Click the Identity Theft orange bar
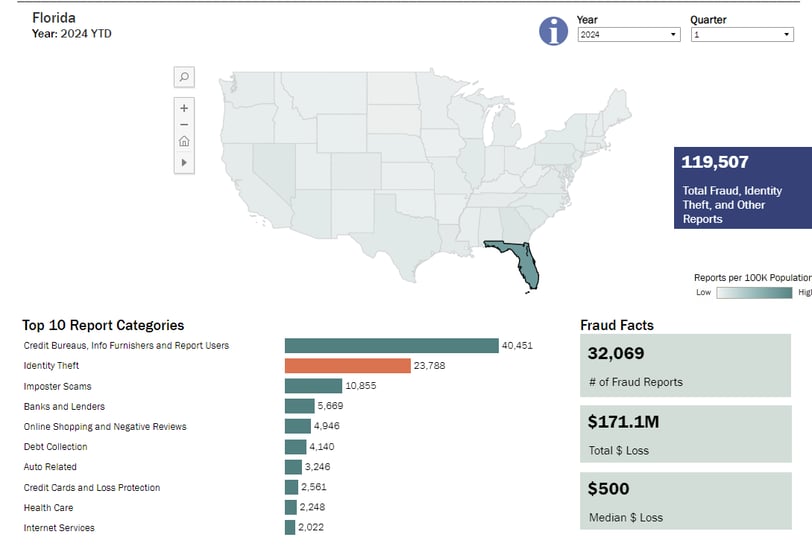 click(x=347, y=366)
